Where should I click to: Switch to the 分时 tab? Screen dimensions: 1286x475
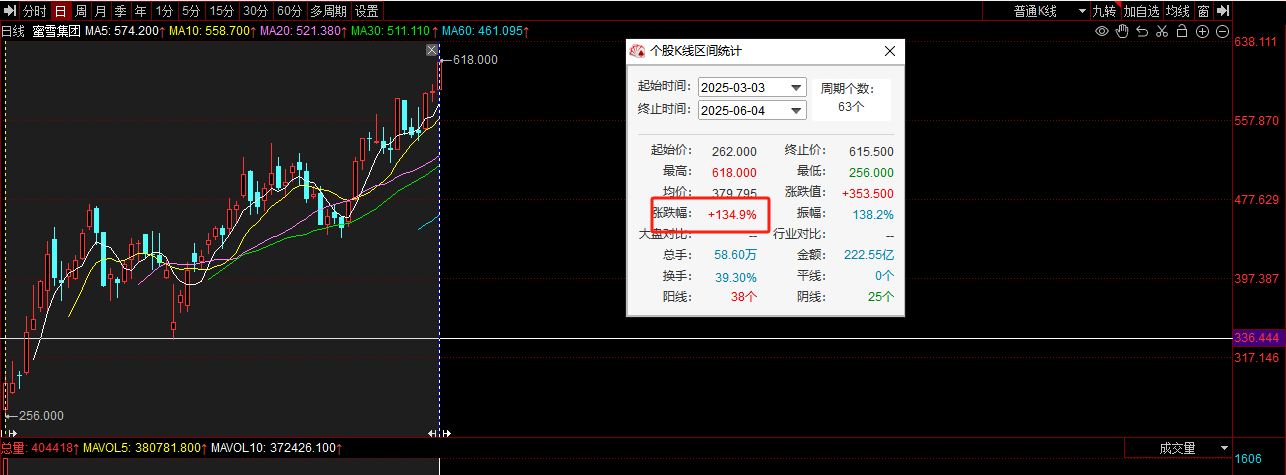coord(33,11)
